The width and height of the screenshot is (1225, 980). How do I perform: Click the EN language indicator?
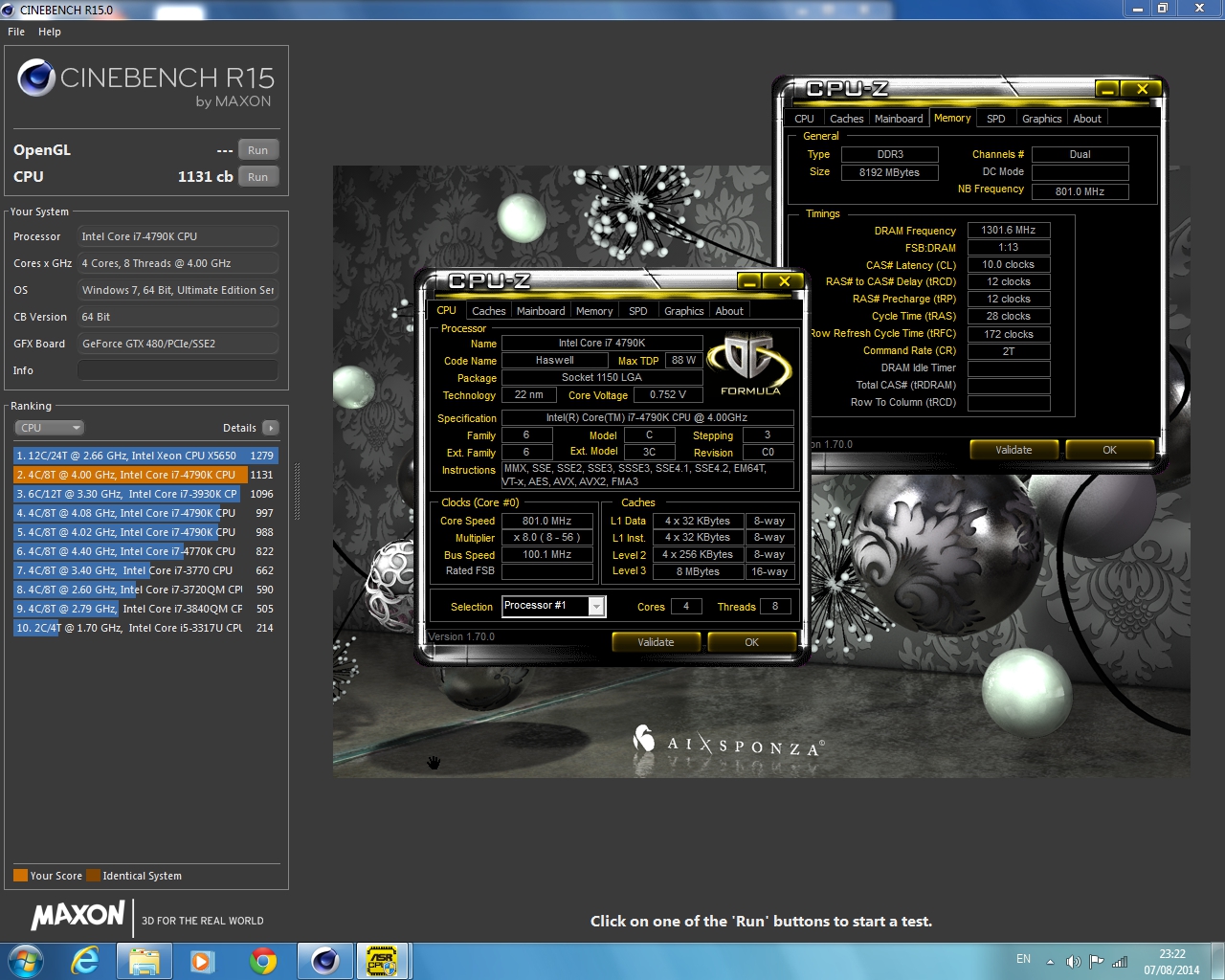coord(1023,959)
